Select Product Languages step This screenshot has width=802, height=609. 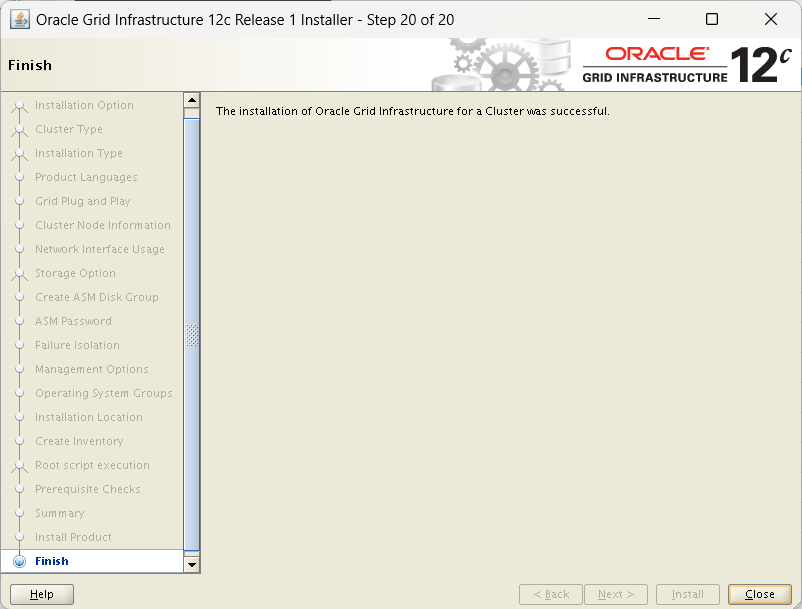86,177
